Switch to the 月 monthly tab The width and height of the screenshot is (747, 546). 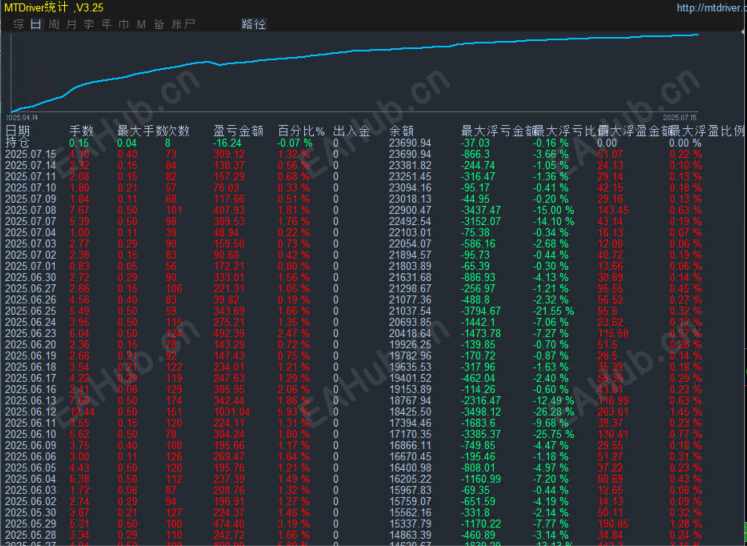[71, 24]
